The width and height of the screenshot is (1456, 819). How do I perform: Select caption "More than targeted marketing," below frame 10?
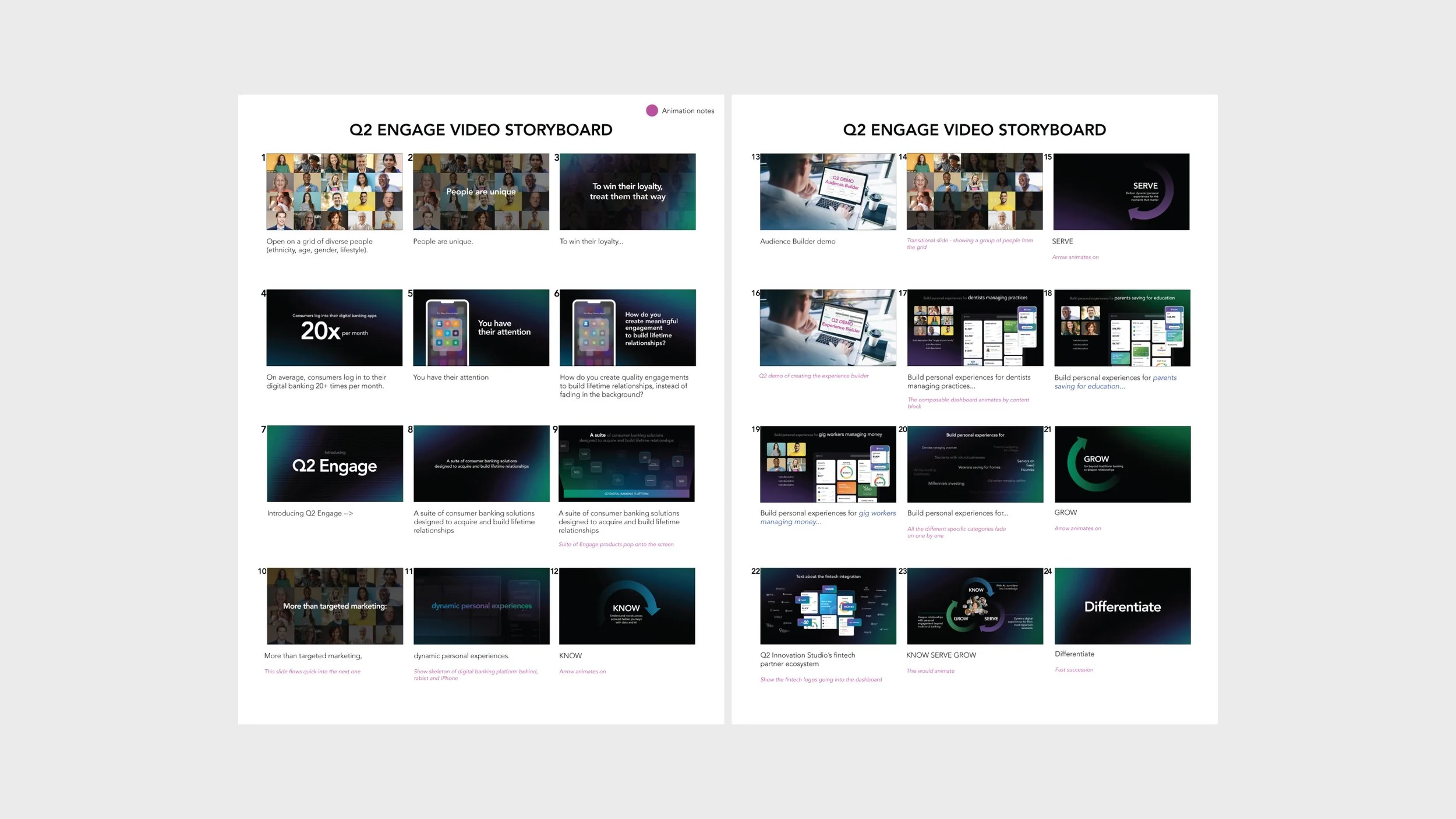tap(313, 656)
